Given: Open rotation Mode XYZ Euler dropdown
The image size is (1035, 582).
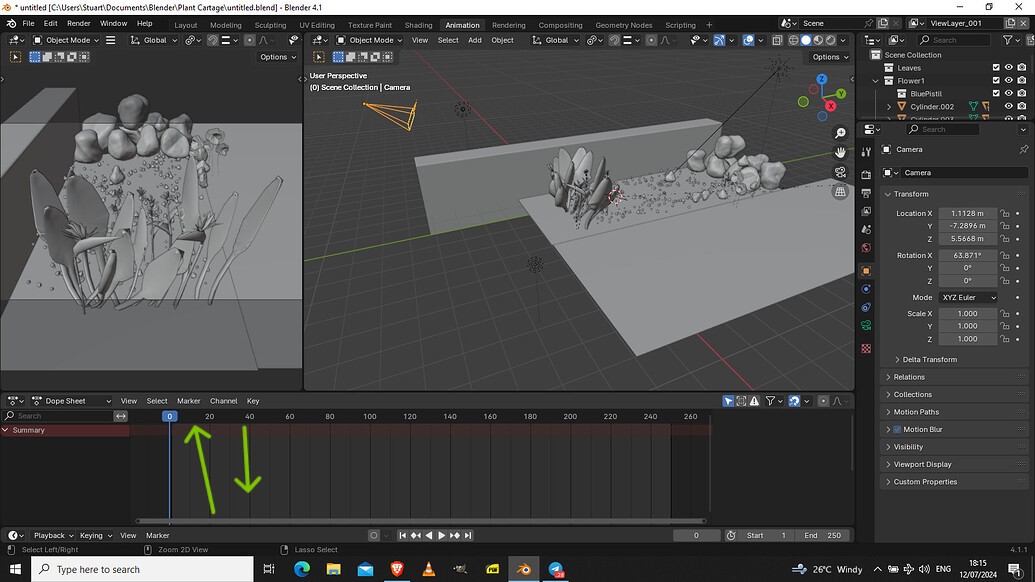Looking at the screenshot, I should tap(968, 298).
